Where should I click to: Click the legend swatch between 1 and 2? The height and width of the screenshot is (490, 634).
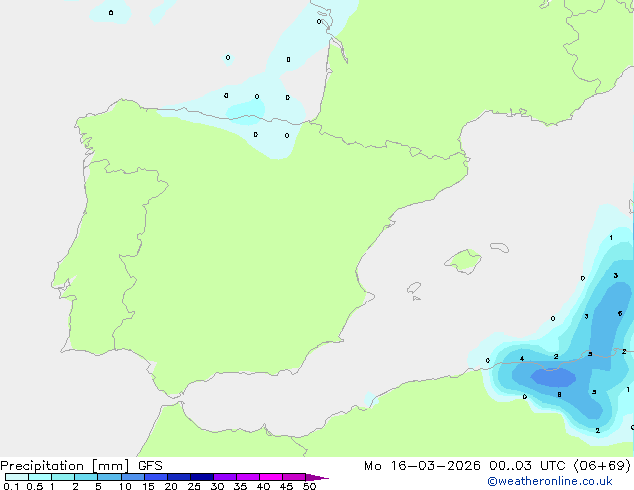point(63,477)
